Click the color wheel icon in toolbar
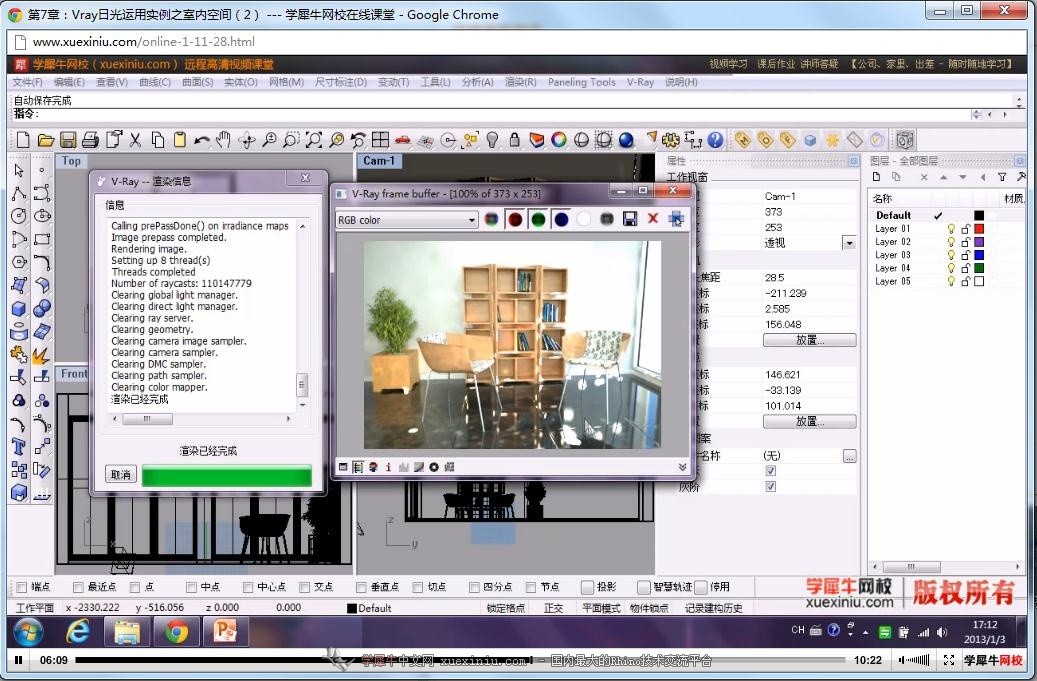Screen dimensions: 1037x681 pos(559,140)
